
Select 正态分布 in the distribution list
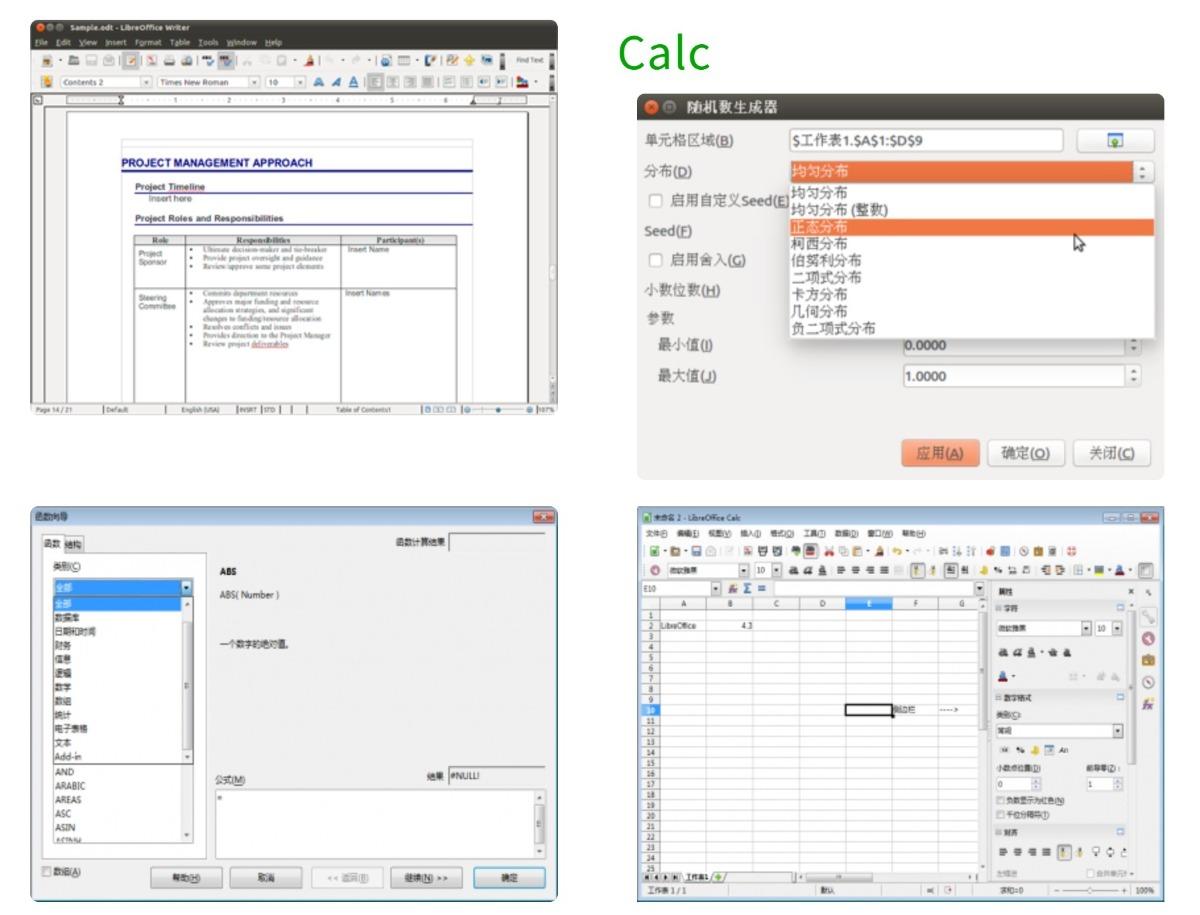(x=971, y=227)
